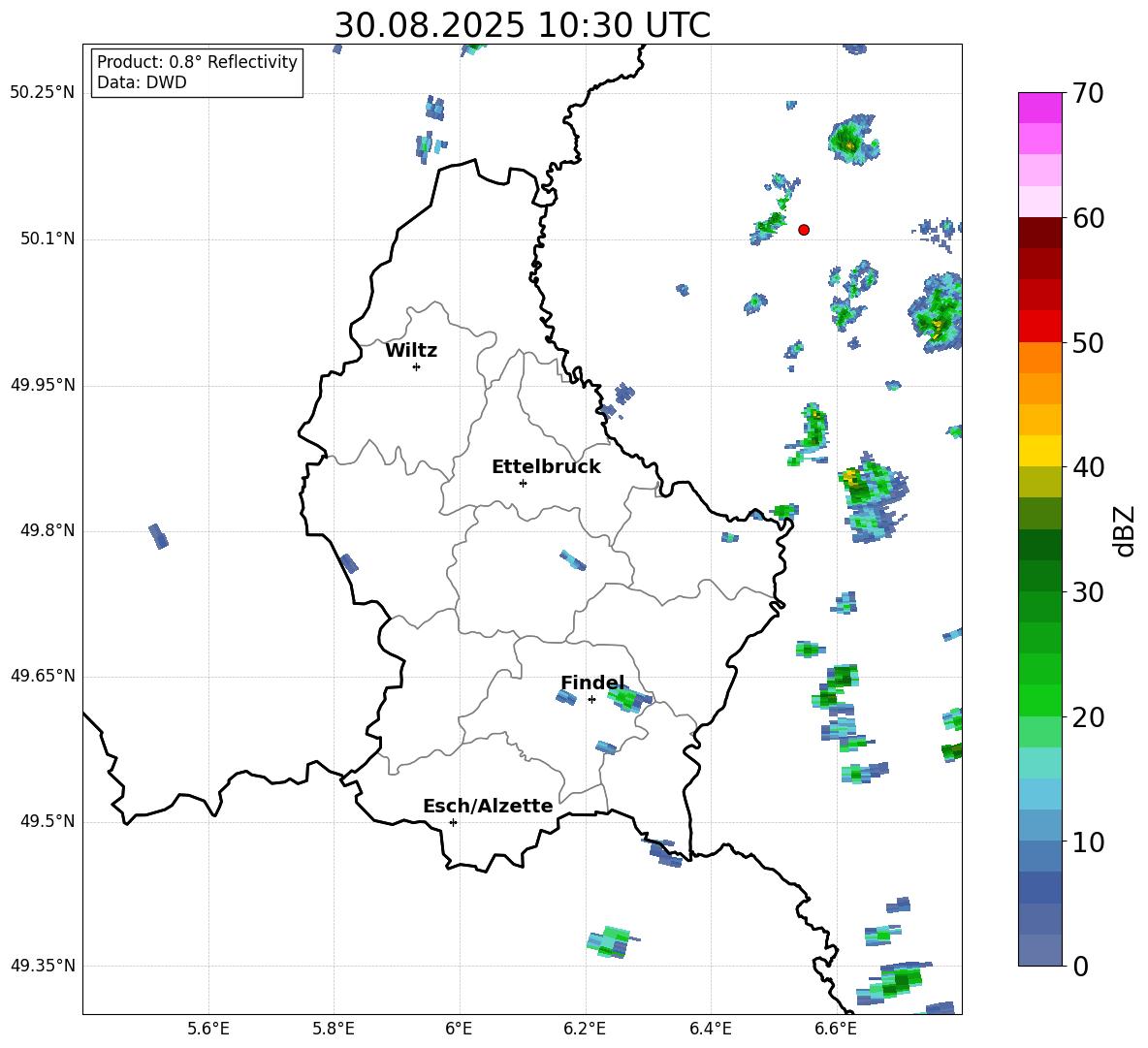Click the cyan colorbar segment between 10 and 20

(1040, 795)
